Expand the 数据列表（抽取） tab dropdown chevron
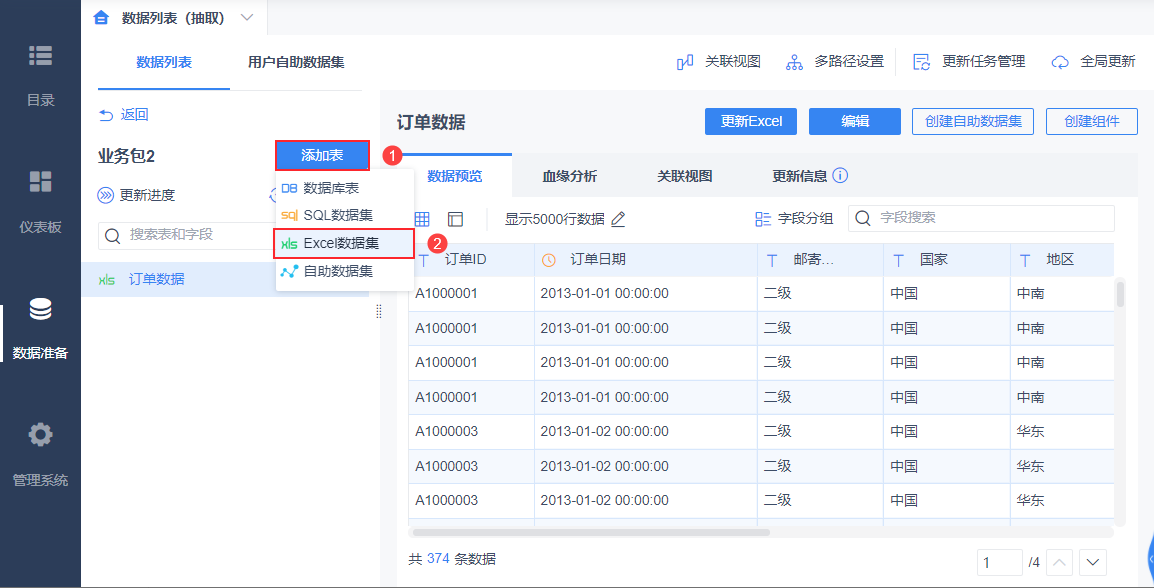This screenshot has height=588, width=1154. [x=247, y=17]
